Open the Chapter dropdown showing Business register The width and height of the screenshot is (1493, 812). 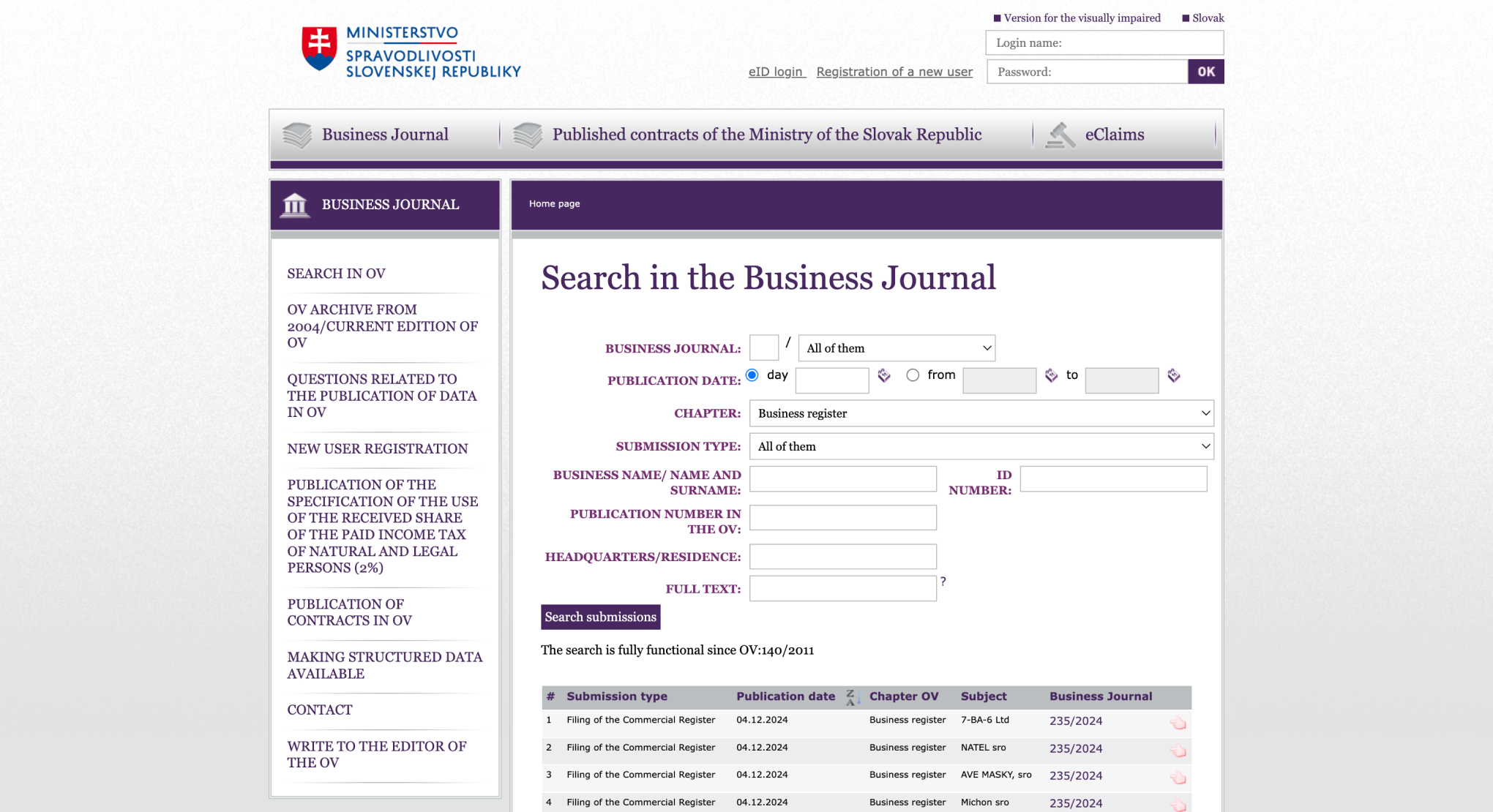[x=981, y=413]
